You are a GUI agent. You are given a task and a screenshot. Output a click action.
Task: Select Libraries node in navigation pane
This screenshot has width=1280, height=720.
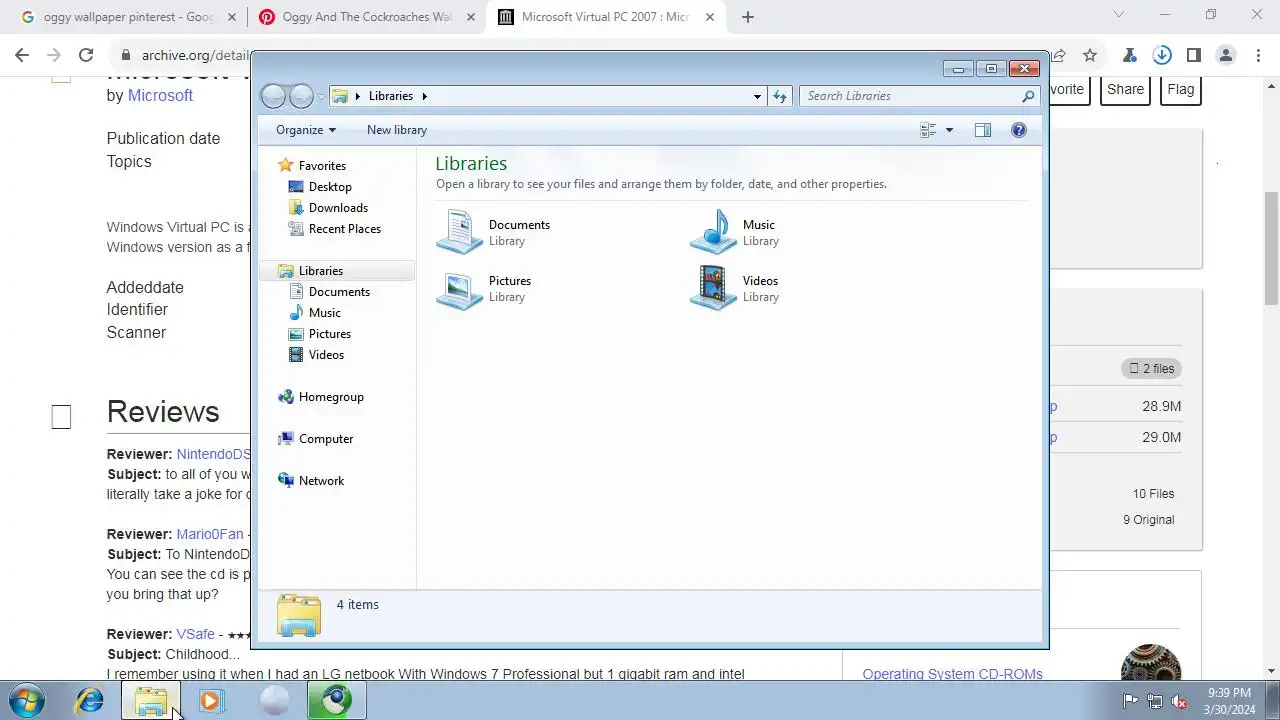pyautogui.click(x=320, y=271)
